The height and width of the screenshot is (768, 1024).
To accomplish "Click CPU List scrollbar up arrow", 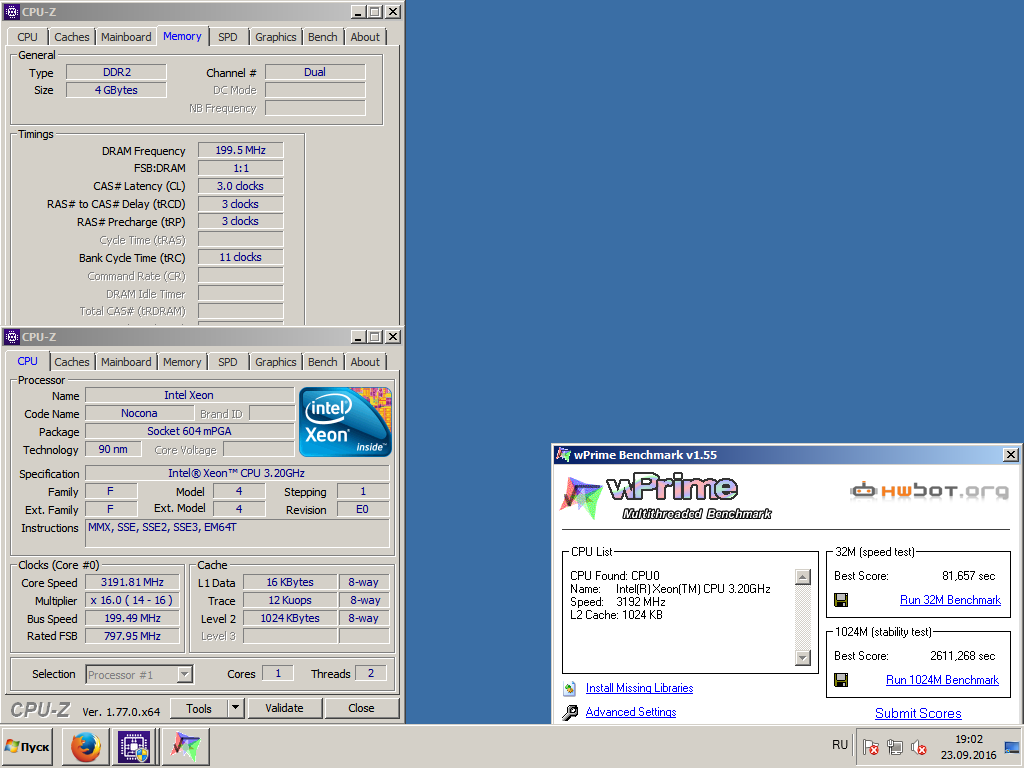I will tap(803, 577).
